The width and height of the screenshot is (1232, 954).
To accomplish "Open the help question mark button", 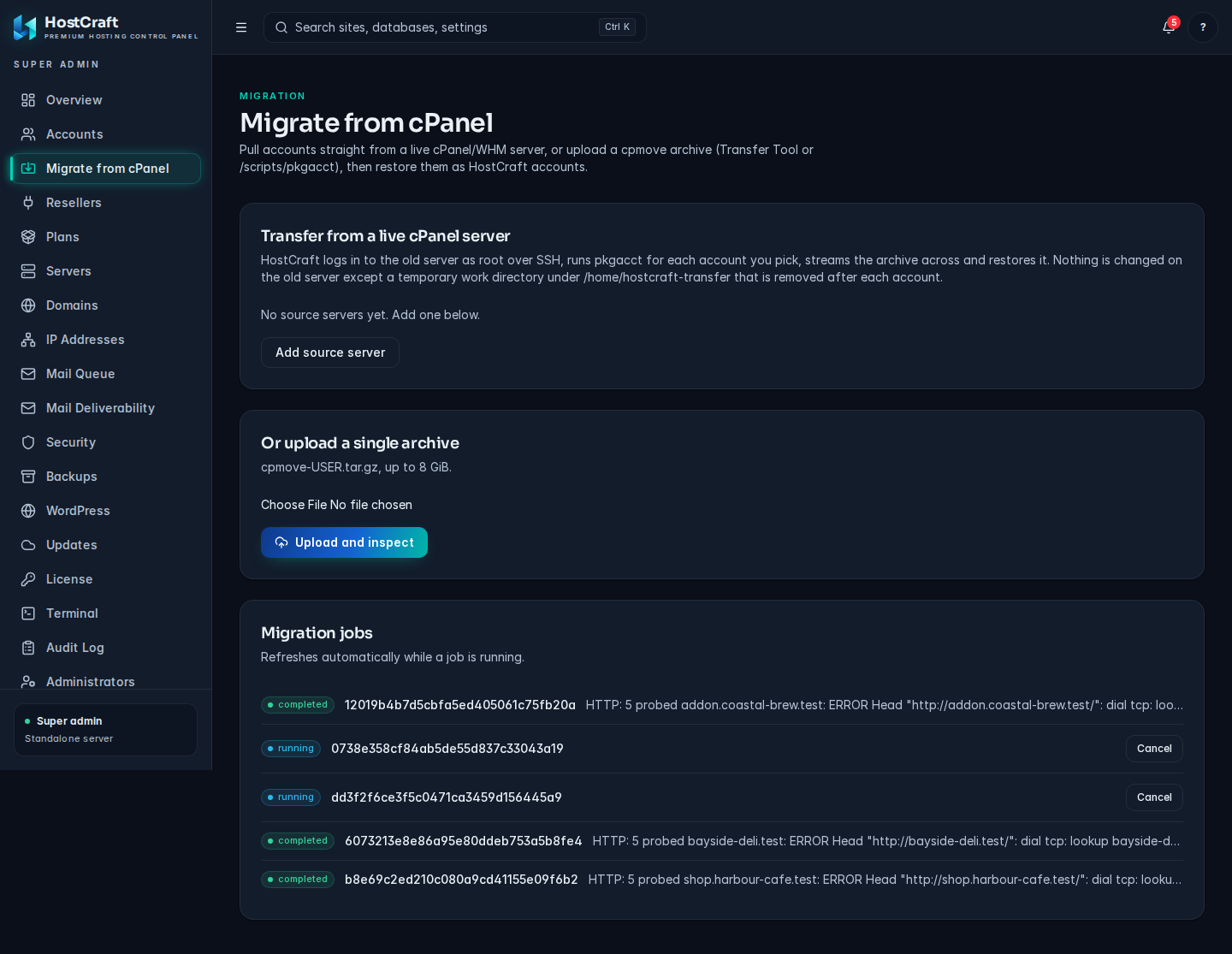I will coord(1203,27).
